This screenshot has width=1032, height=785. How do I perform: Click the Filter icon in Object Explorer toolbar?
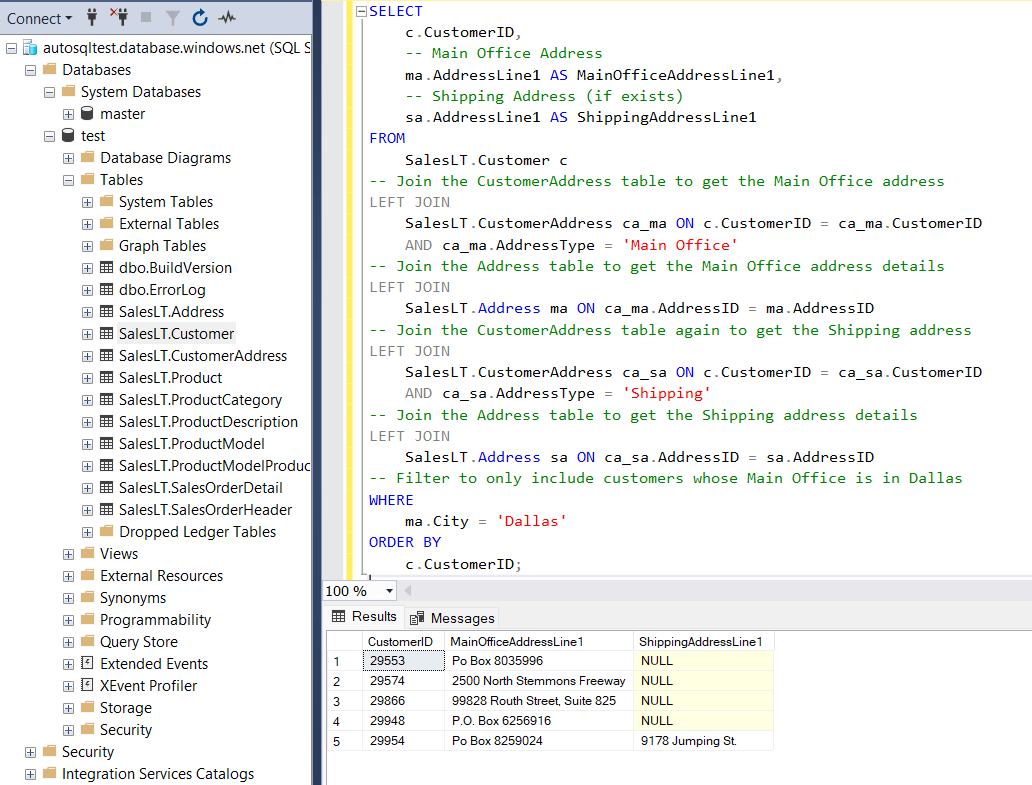tap(173, 17)
